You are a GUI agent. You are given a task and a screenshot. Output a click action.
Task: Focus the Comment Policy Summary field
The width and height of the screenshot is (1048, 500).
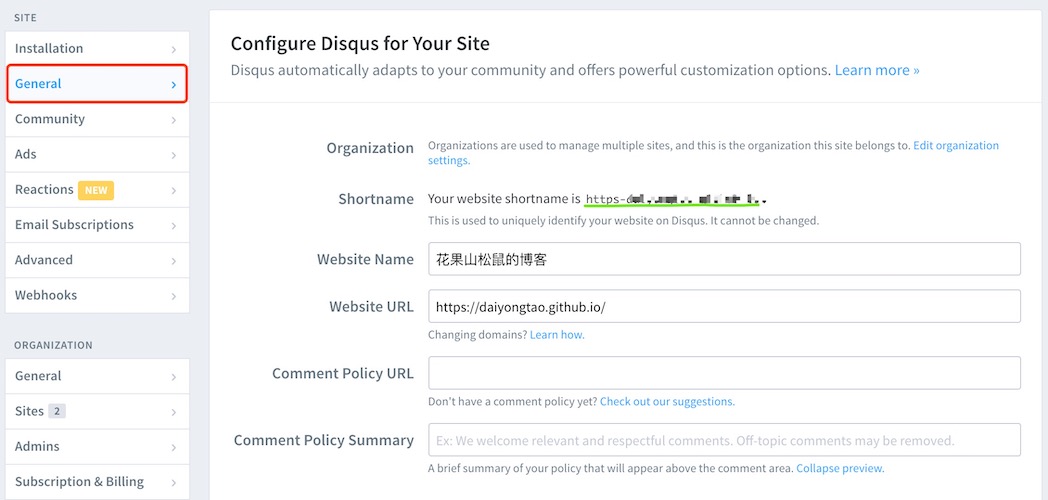[724, 440]
